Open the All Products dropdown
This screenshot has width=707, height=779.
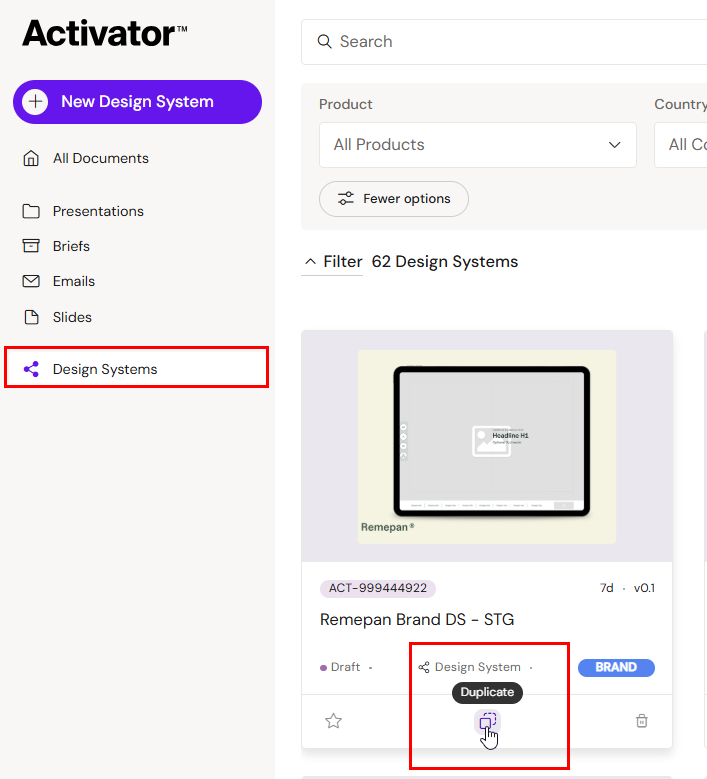click(477, 145)
